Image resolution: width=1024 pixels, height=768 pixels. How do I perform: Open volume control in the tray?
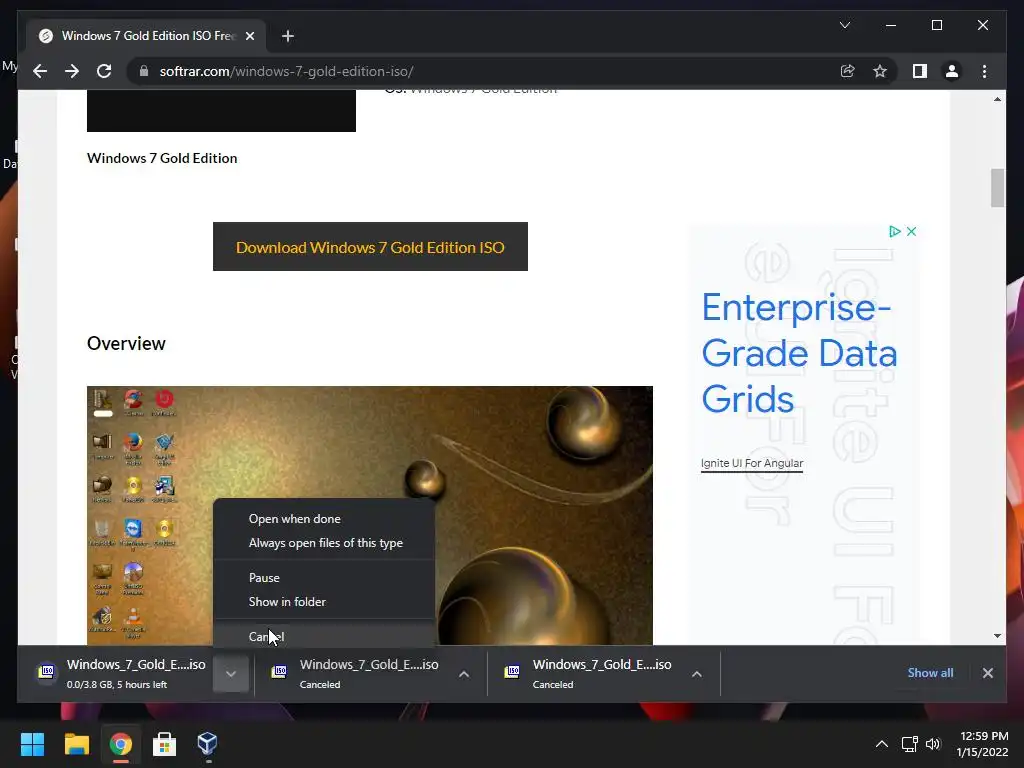[933, 744]
